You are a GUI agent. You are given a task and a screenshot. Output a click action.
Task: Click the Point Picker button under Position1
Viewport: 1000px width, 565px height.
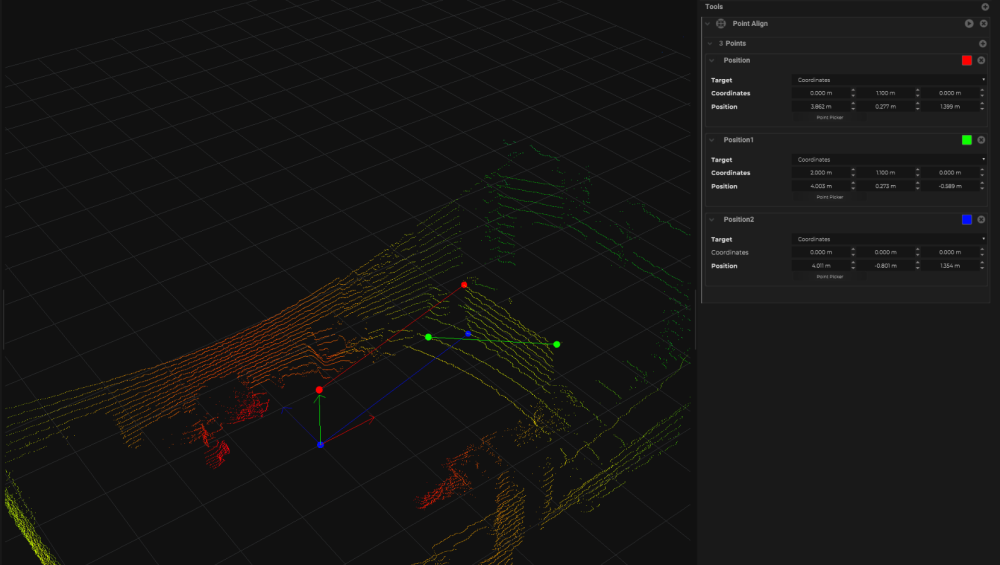[830, 198]
